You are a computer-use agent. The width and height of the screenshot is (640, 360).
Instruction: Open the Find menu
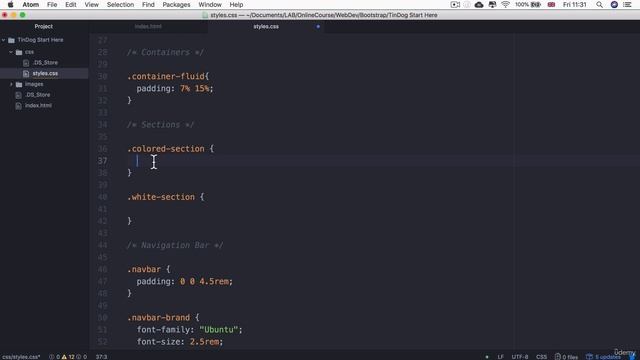click(148, 4)
